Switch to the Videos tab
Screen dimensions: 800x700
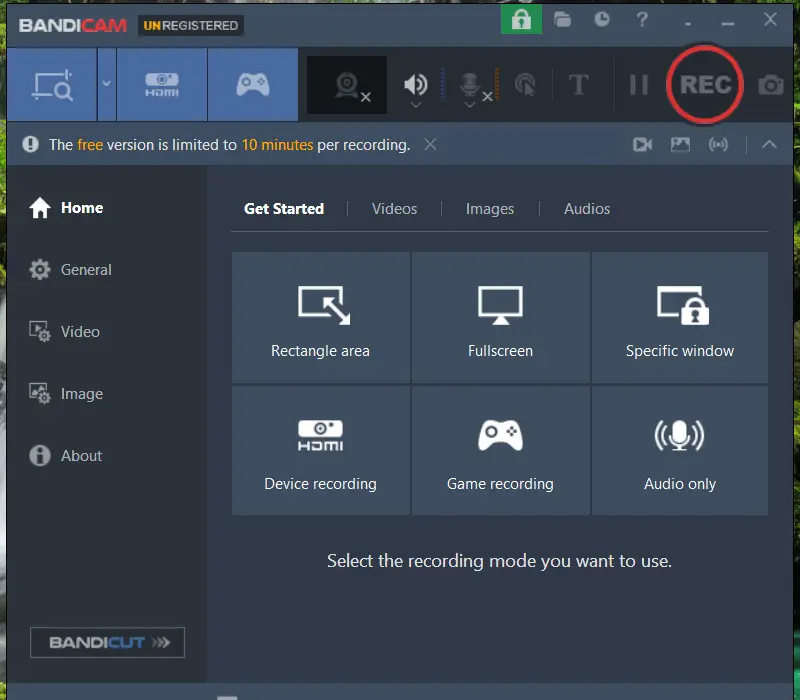(x=394, y=208)
